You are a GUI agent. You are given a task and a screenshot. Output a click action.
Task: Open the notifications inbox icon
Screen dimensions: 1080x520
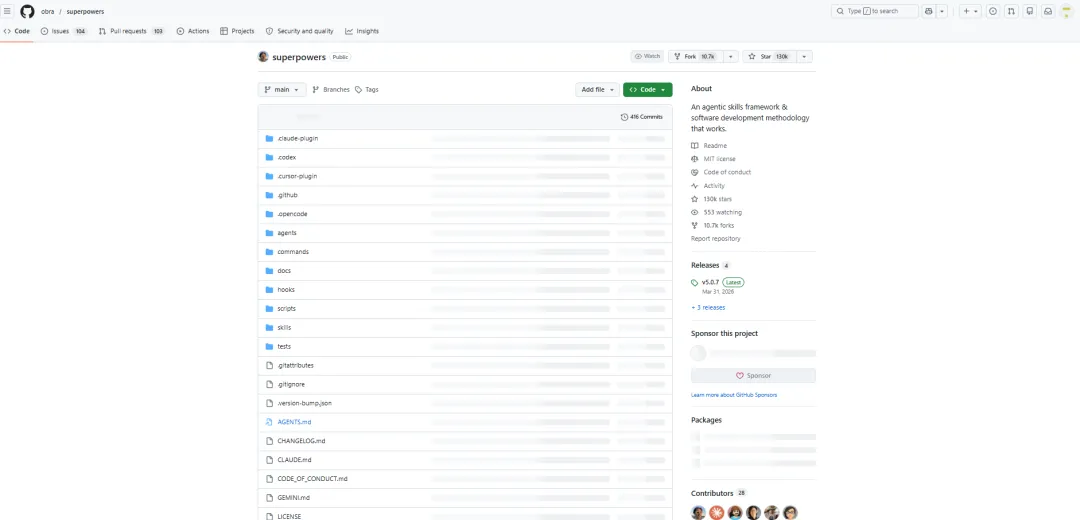tap(1048, 11)
